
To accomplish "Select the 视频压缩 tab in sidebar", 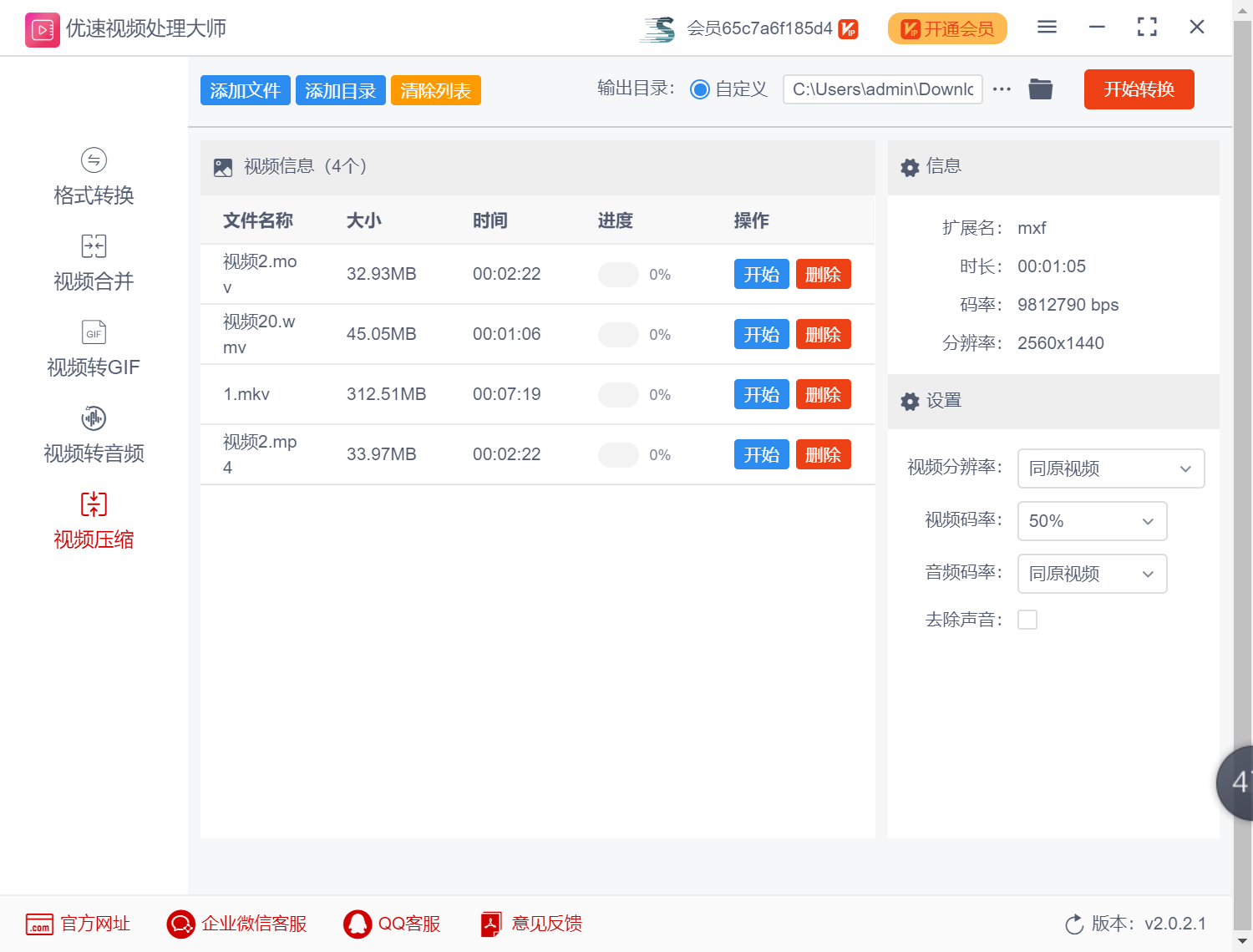I will tap(93, 521).
